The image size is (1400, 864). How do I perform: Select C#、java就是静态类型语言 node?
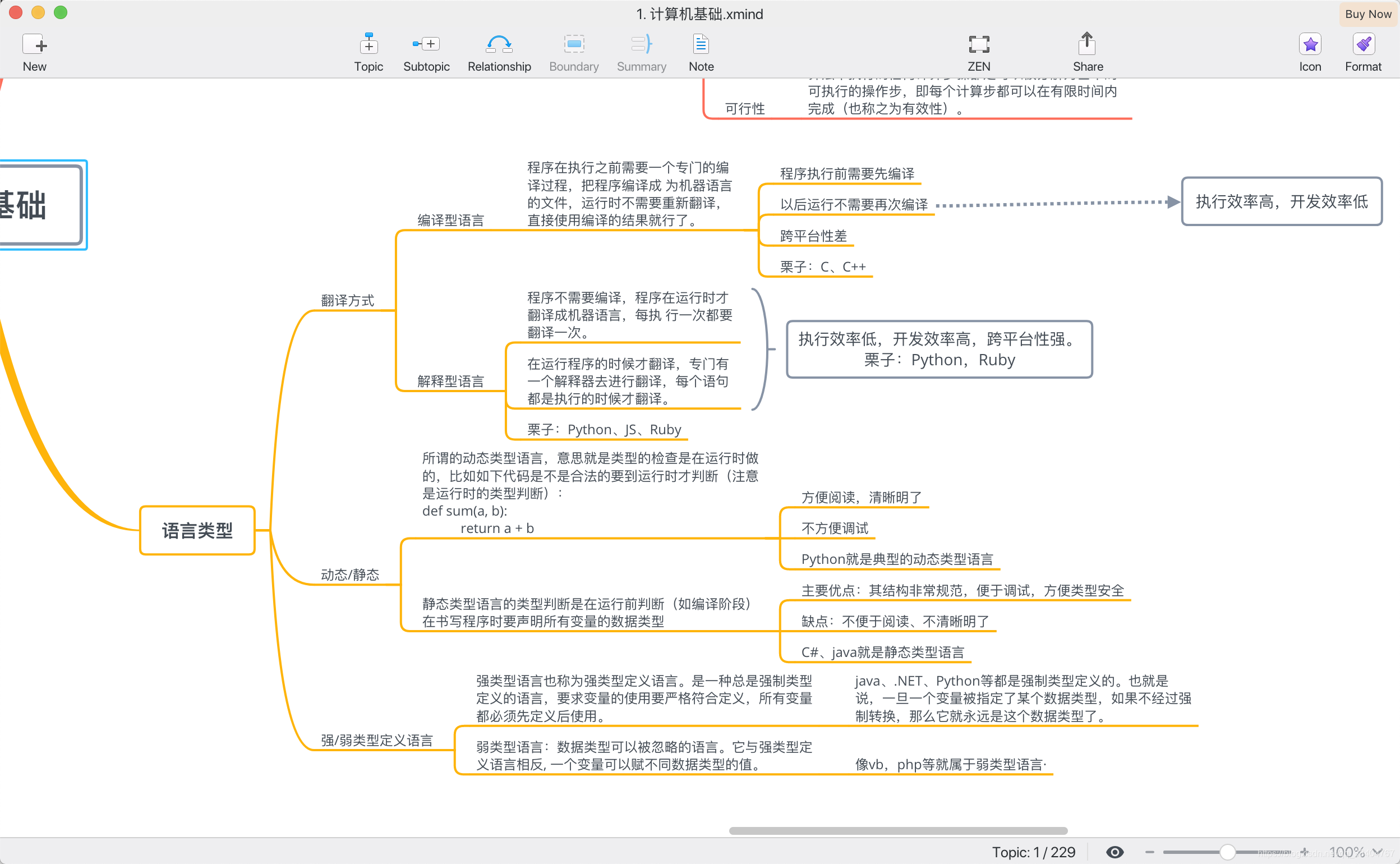pos(882,652)
